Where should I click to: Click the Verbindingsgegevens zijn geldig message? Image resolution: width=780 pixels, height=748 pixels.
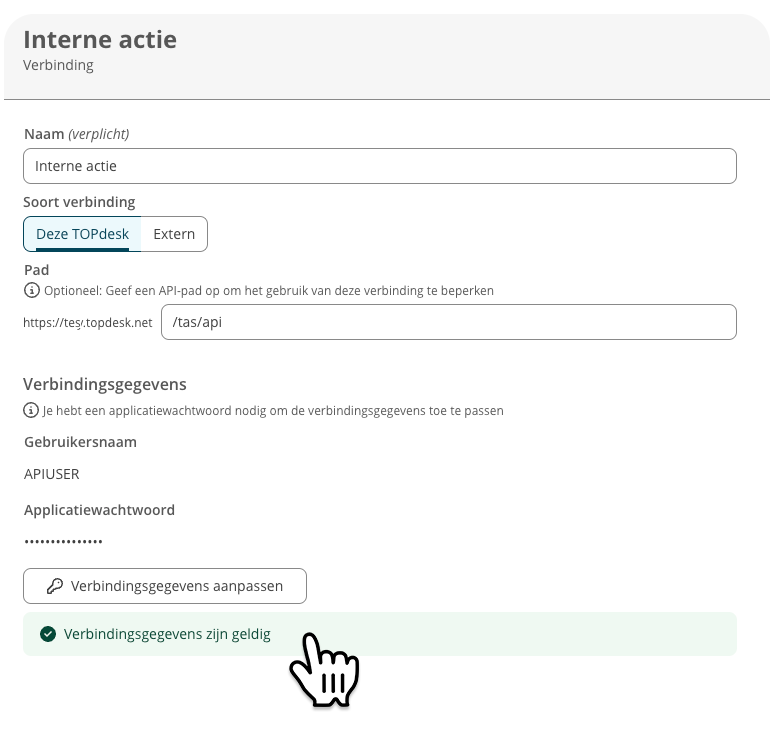click(x=167, y=634)
